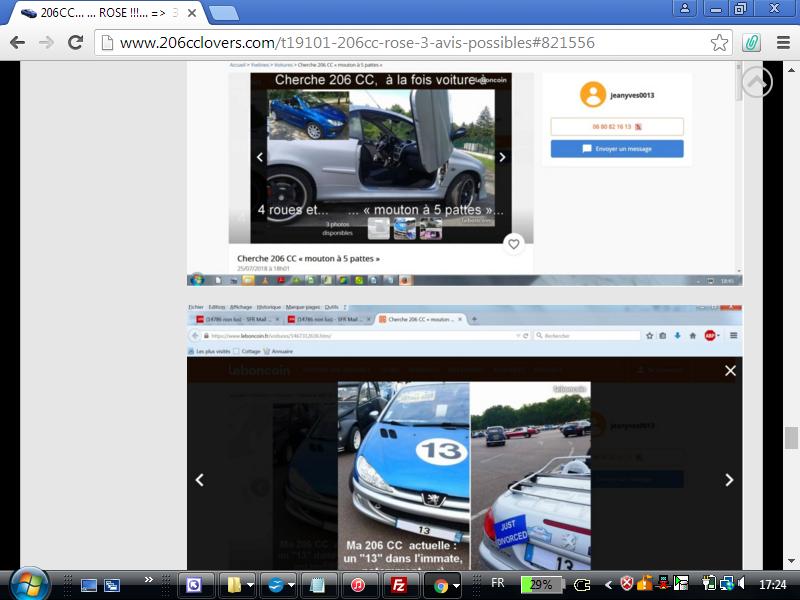Image resolution: width=800 pixels, height=600 pixels.
Task: Show hidden system tray icons
Action: (608, 585)
